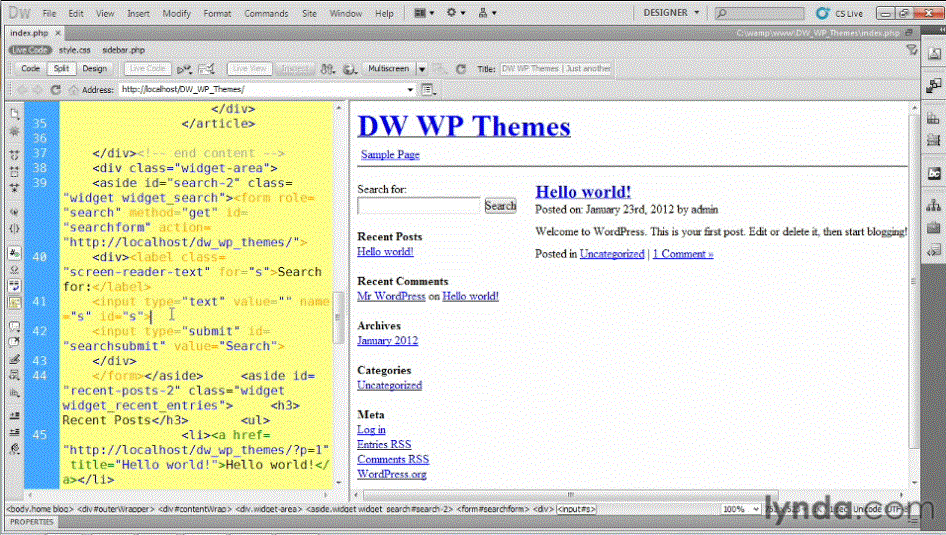The height and width of the screenshot is (535, 946).
Task: Open the Live View options dropdown
Action: click(429, 90)
